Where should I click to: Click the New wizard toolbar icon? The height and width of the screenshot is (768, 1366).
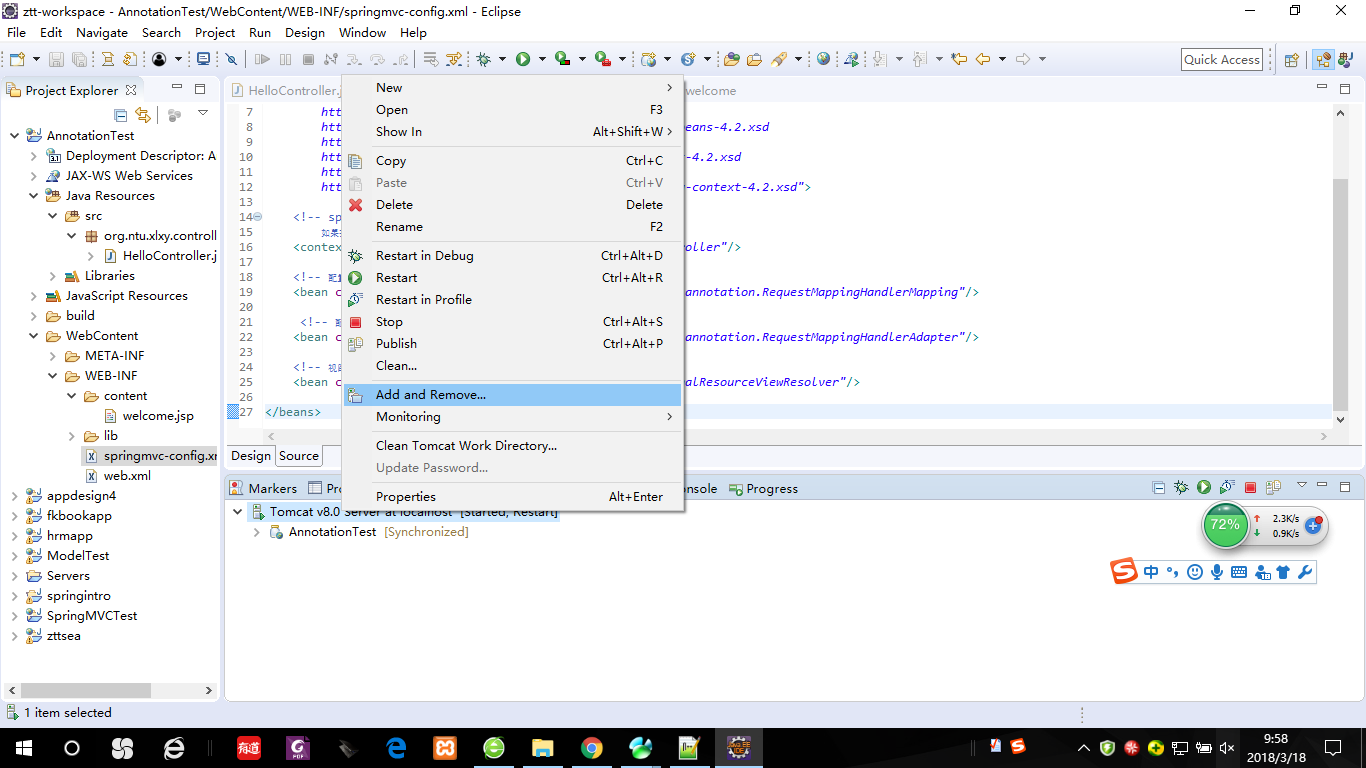click(17, 59)
